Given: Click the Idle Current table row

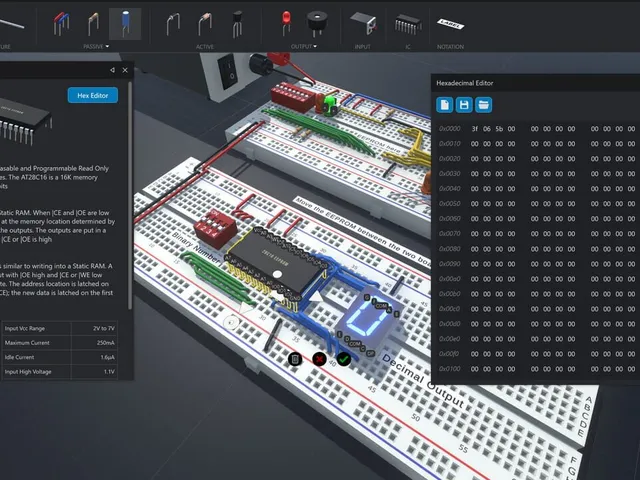Looking at the screenshot, I should click(60, 357).
